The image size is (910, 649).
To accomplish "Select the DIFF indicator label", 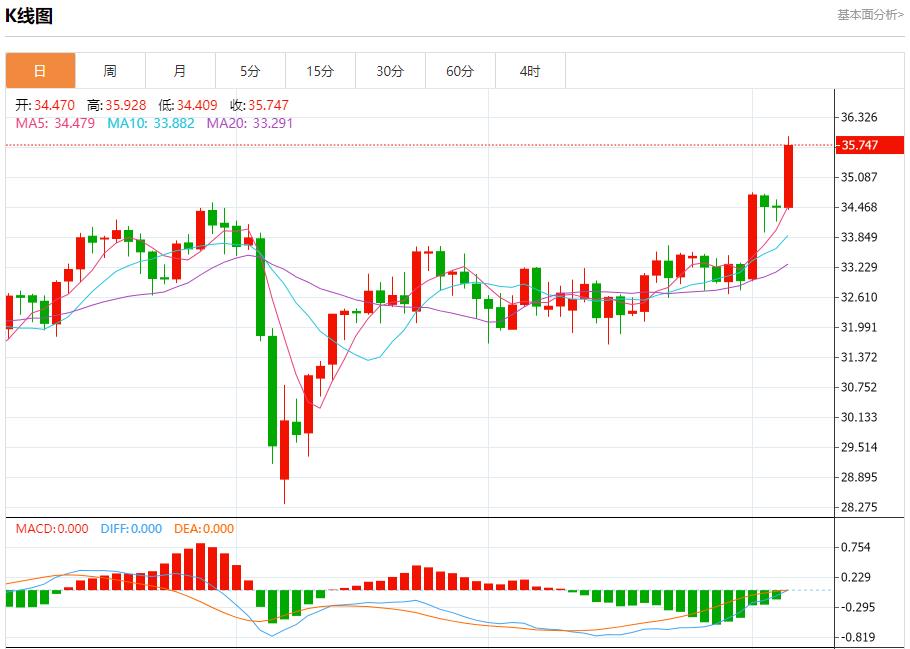I will click(131, 529).
